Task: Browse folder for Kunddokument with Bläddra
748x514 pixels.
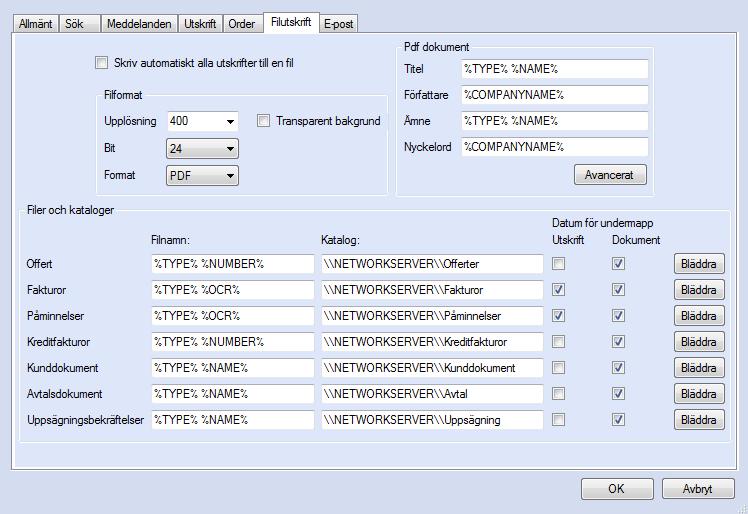Action: pos(699,367)
